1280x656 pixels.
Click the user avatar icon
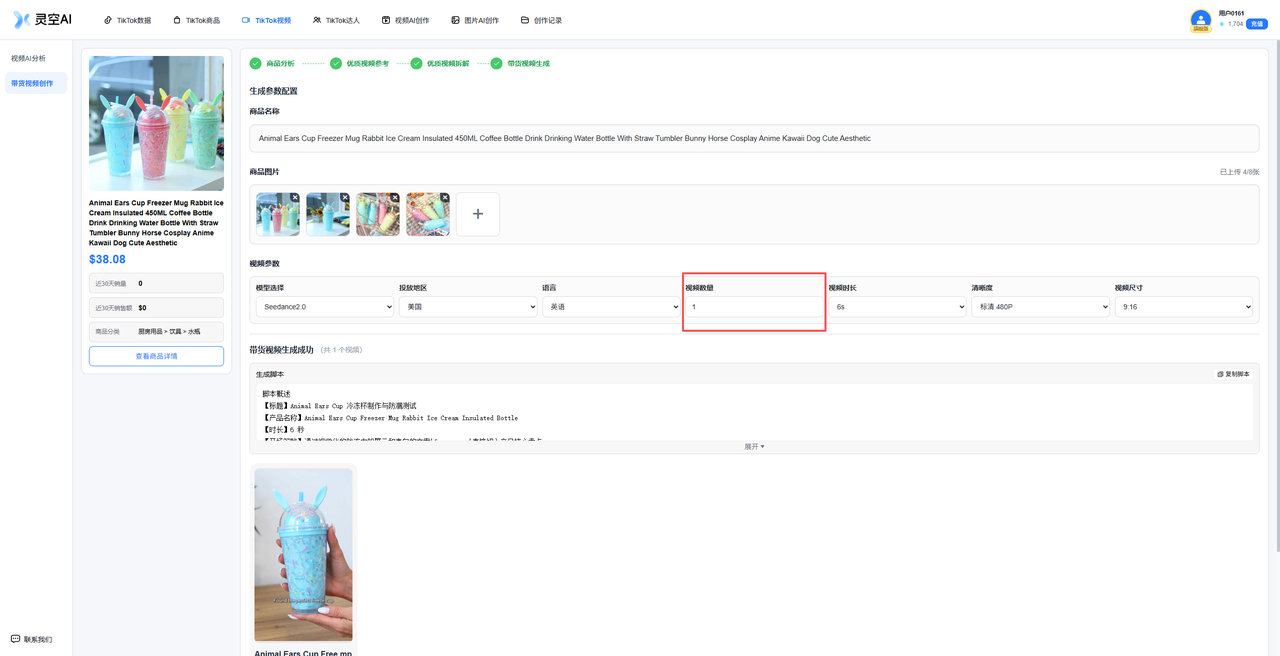click(x=1200, y=19)
